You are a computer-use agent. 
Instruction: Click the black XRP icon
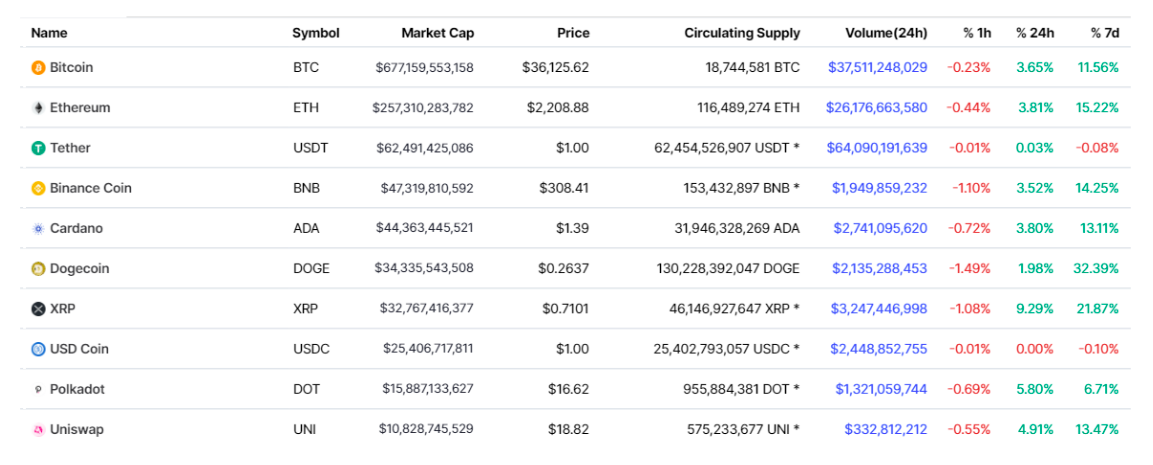[x=39, y=309]
